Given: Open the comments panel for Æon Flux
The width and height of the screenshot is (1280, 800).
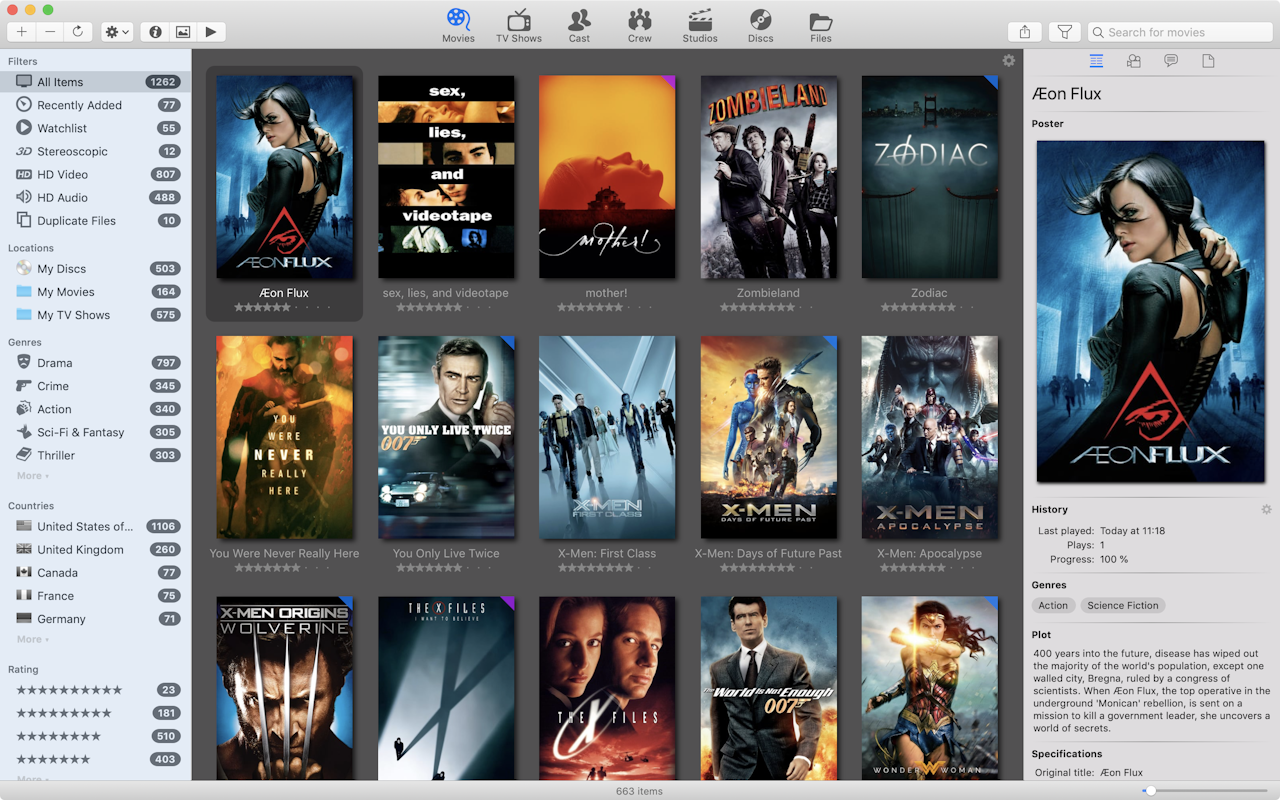Looking at the screenshot, I should [1169, 60].
